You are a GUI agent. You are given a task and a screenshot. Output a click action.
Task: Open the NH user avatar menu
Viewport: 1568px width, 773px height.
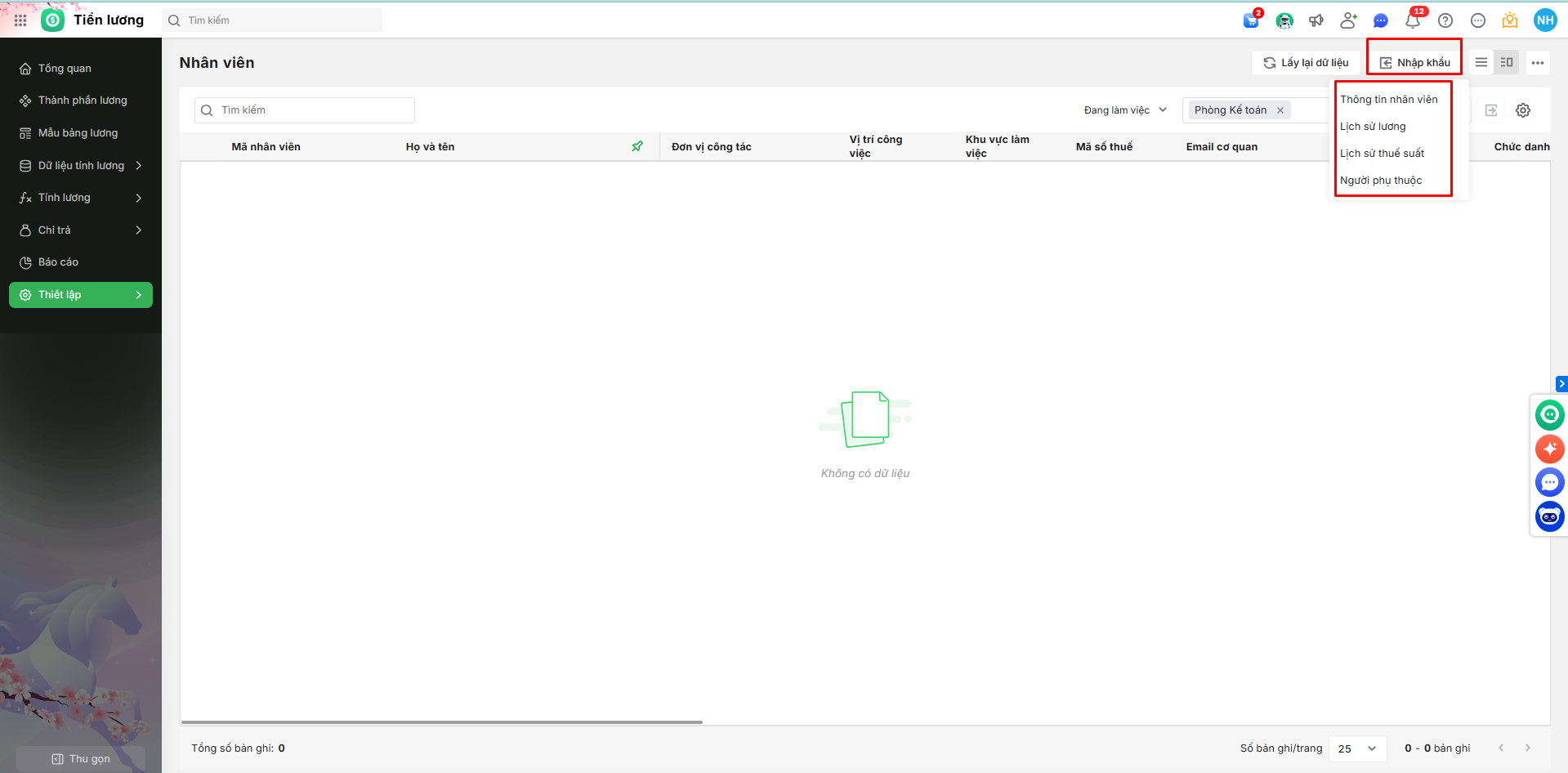click(1545, 20)
